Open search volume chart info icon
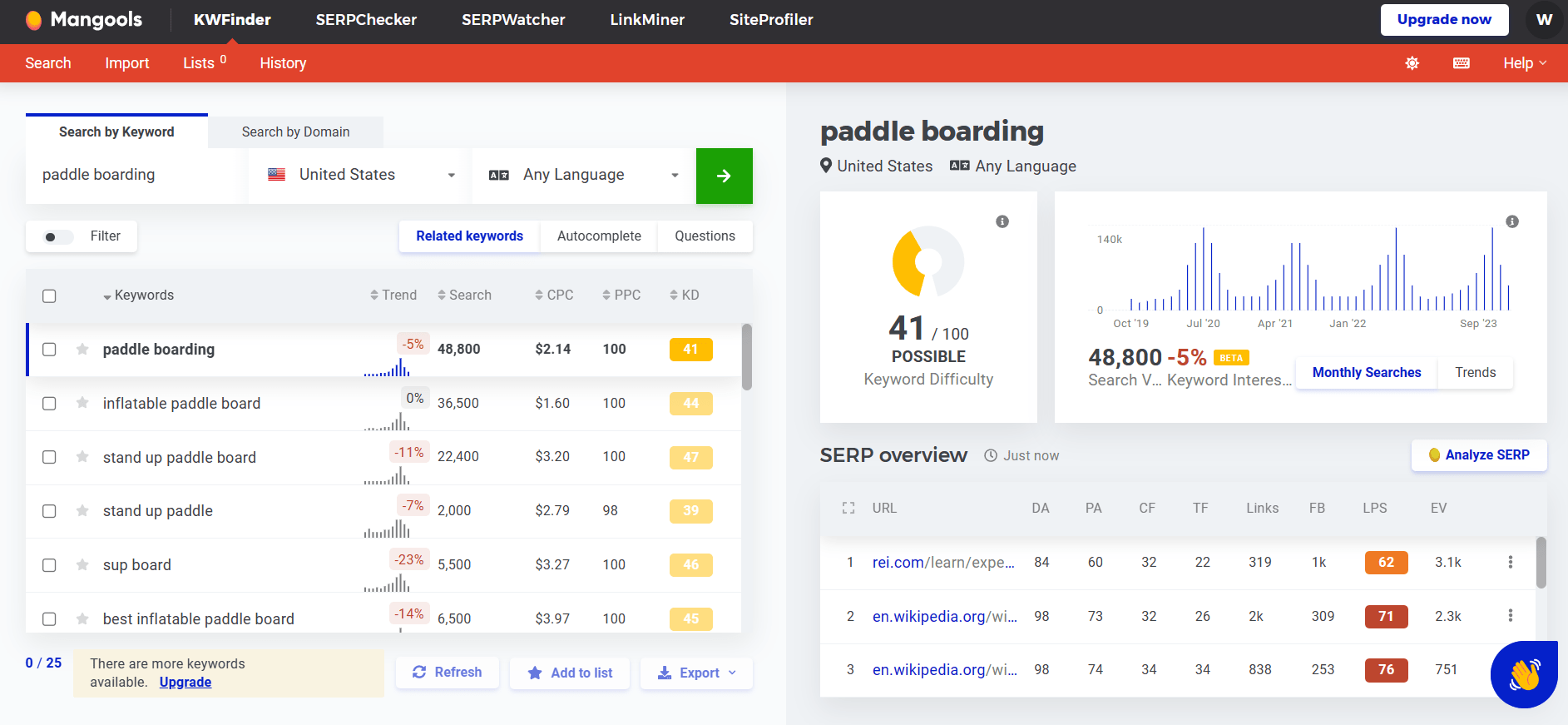 [1512, 221]
